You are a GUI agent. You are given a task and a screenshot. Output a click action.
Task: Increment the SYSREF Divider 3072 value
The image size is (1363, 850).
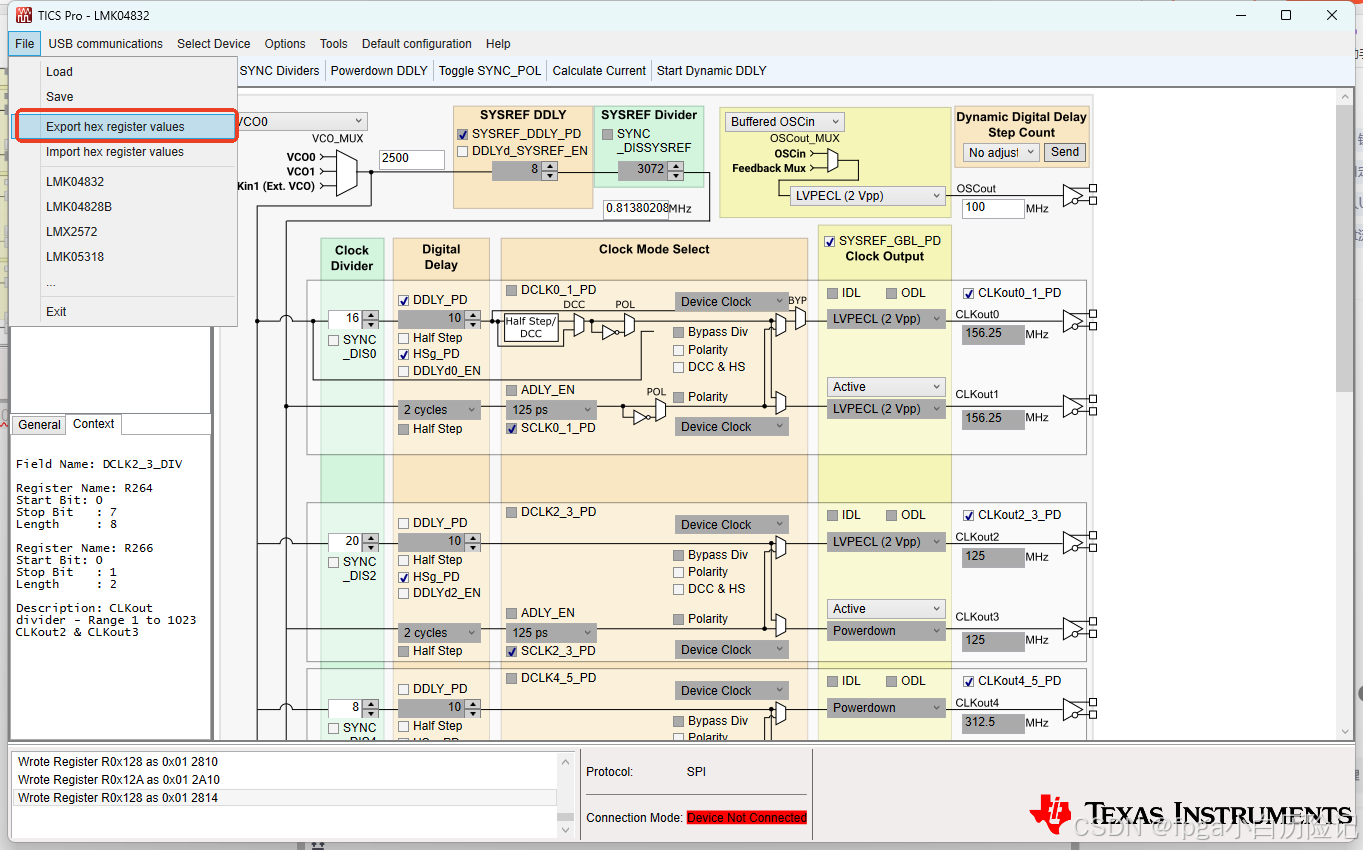coord(675,166)
